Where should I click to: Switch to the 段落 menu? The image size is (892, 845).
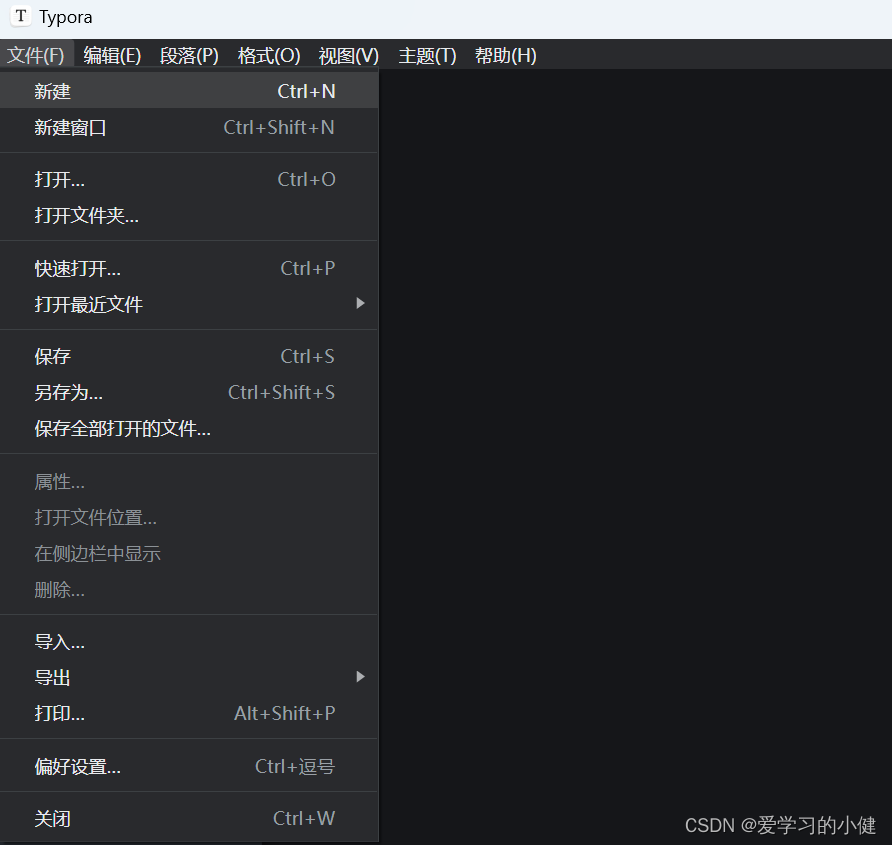(x=188, y=55)
